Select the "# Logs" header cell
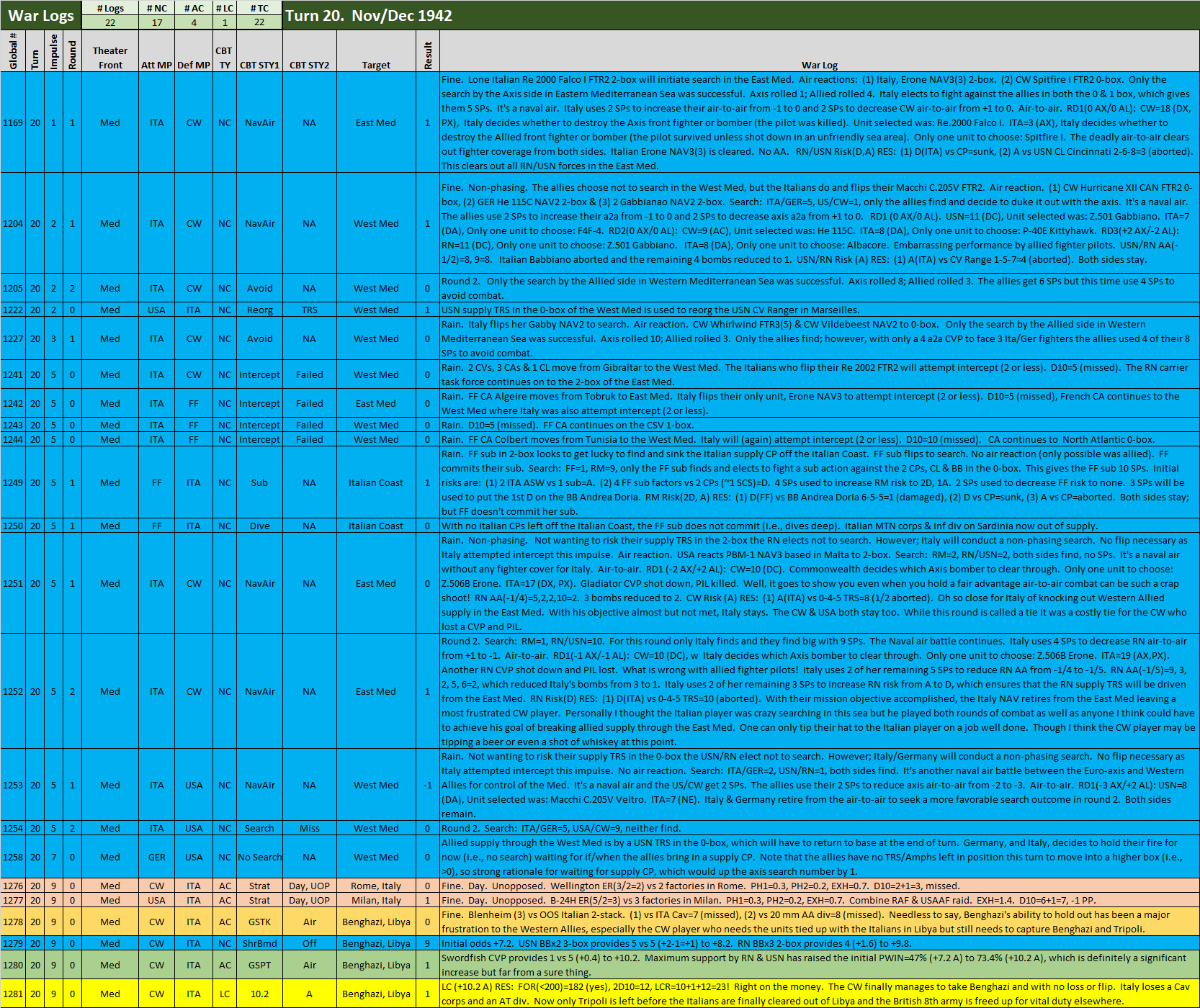The image size is (1200, 1008). tap(110, 8)
